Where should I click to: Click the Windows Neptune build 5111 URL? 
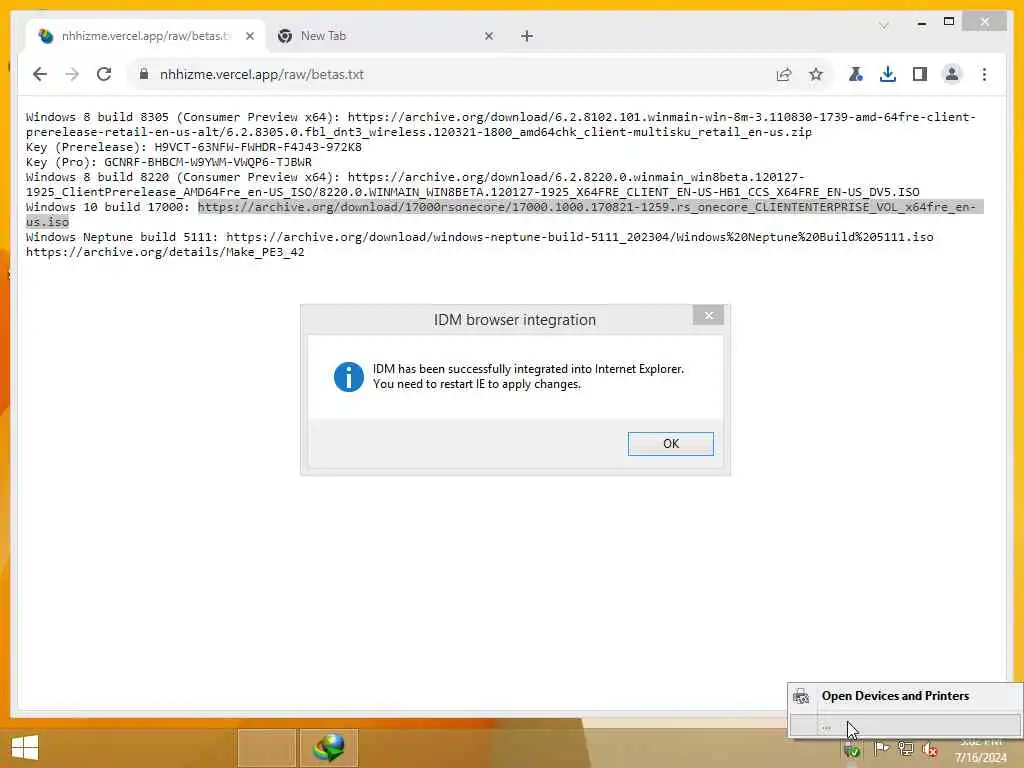point(579,237)
